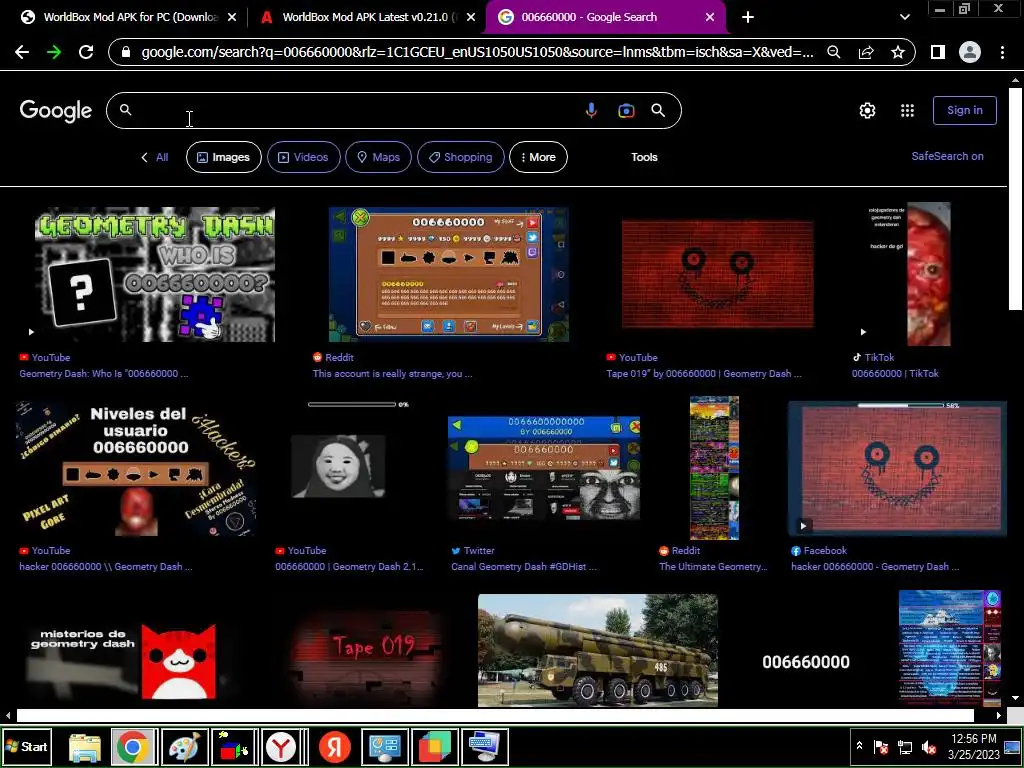1024x768 pixels.
Task: Select the Videos filter
Action: [304, 157]
